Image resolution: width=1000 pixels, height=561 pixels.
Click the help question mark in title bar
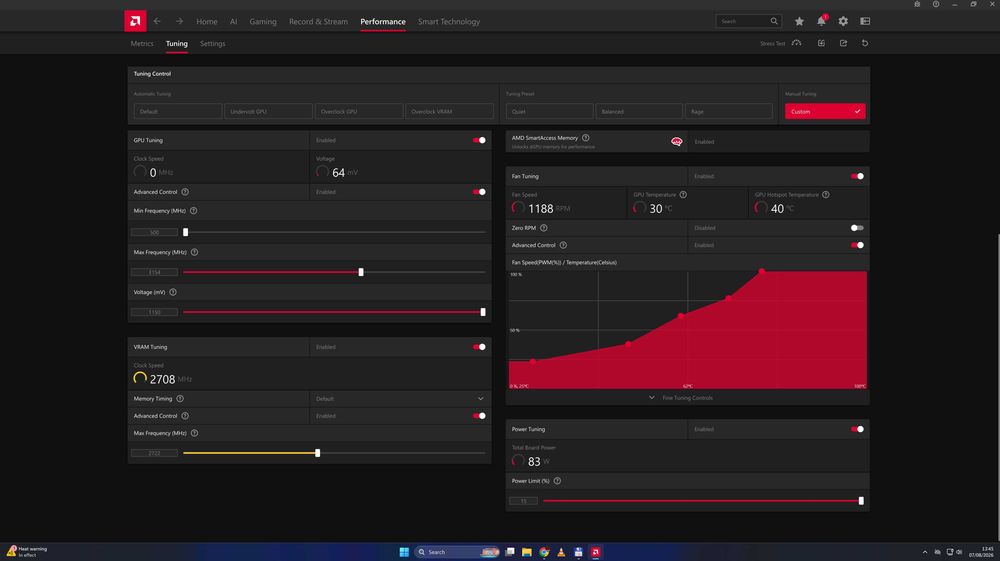(x=936, y=4)
